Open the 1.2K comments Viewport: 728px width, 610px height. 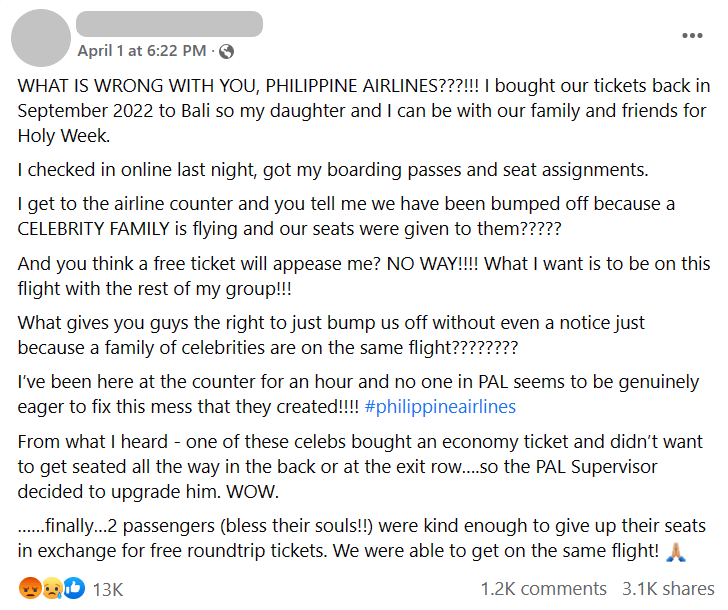[544, 589]
